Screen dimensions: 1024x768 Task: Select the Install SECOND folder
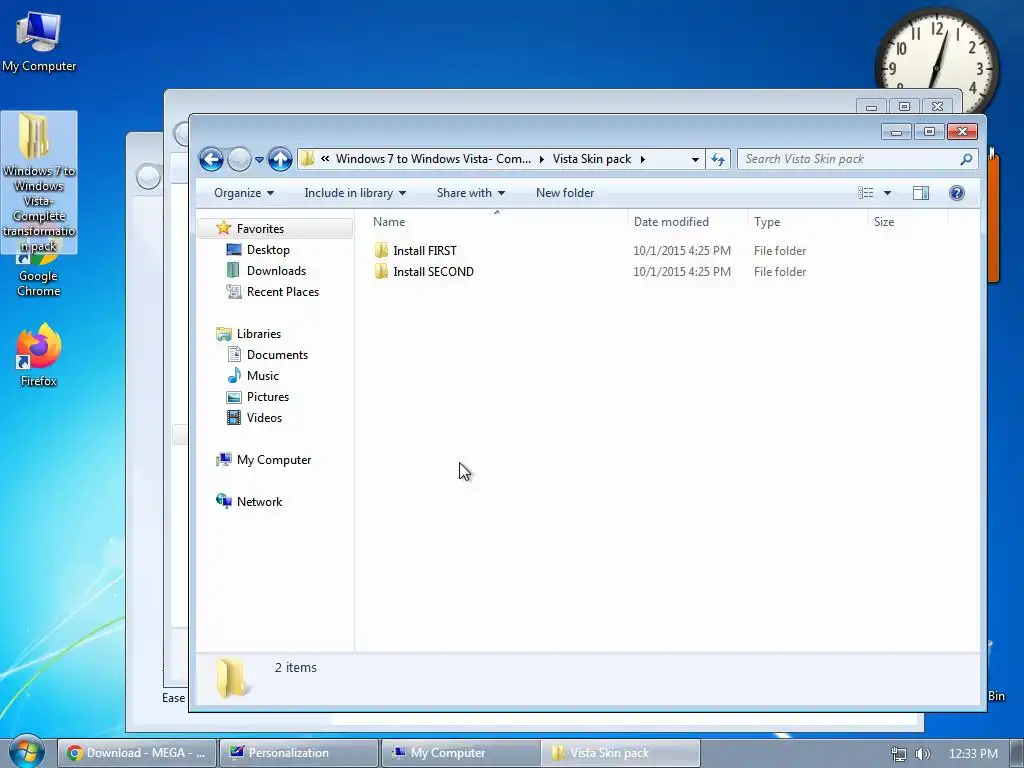pos(433,272)
